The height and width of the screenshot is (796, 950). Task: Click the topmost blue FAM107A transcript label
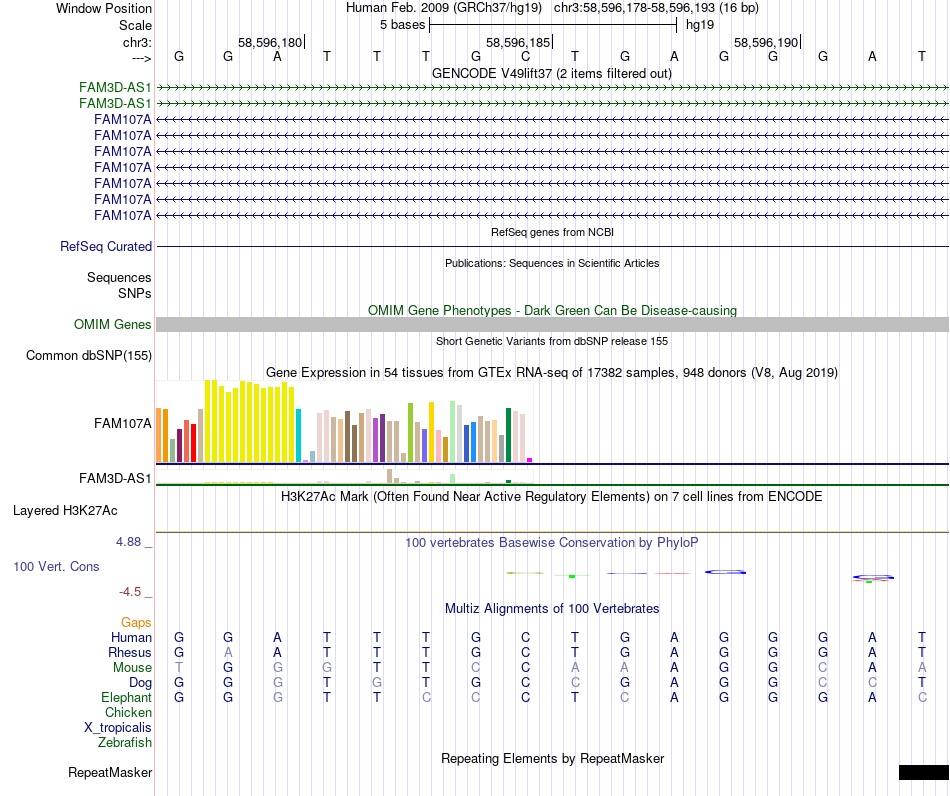[123, 119]
